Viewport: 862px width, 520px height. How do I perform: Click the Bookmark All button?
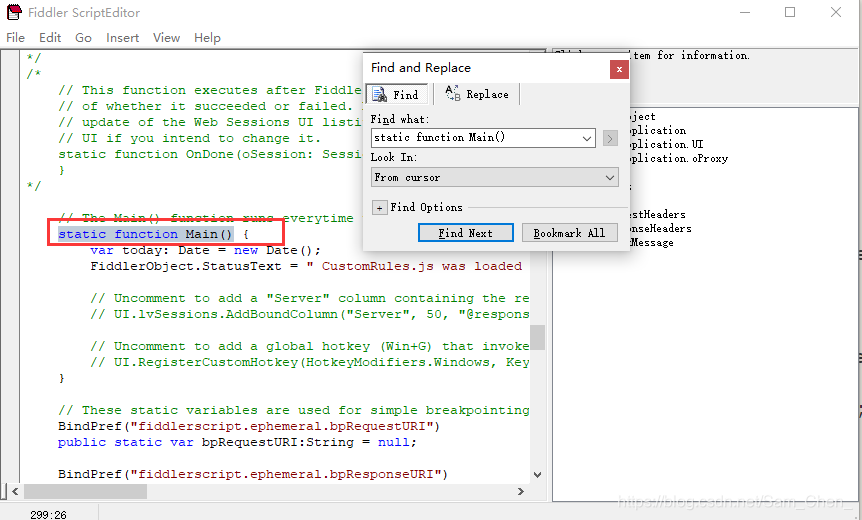(x=569, y=233)
